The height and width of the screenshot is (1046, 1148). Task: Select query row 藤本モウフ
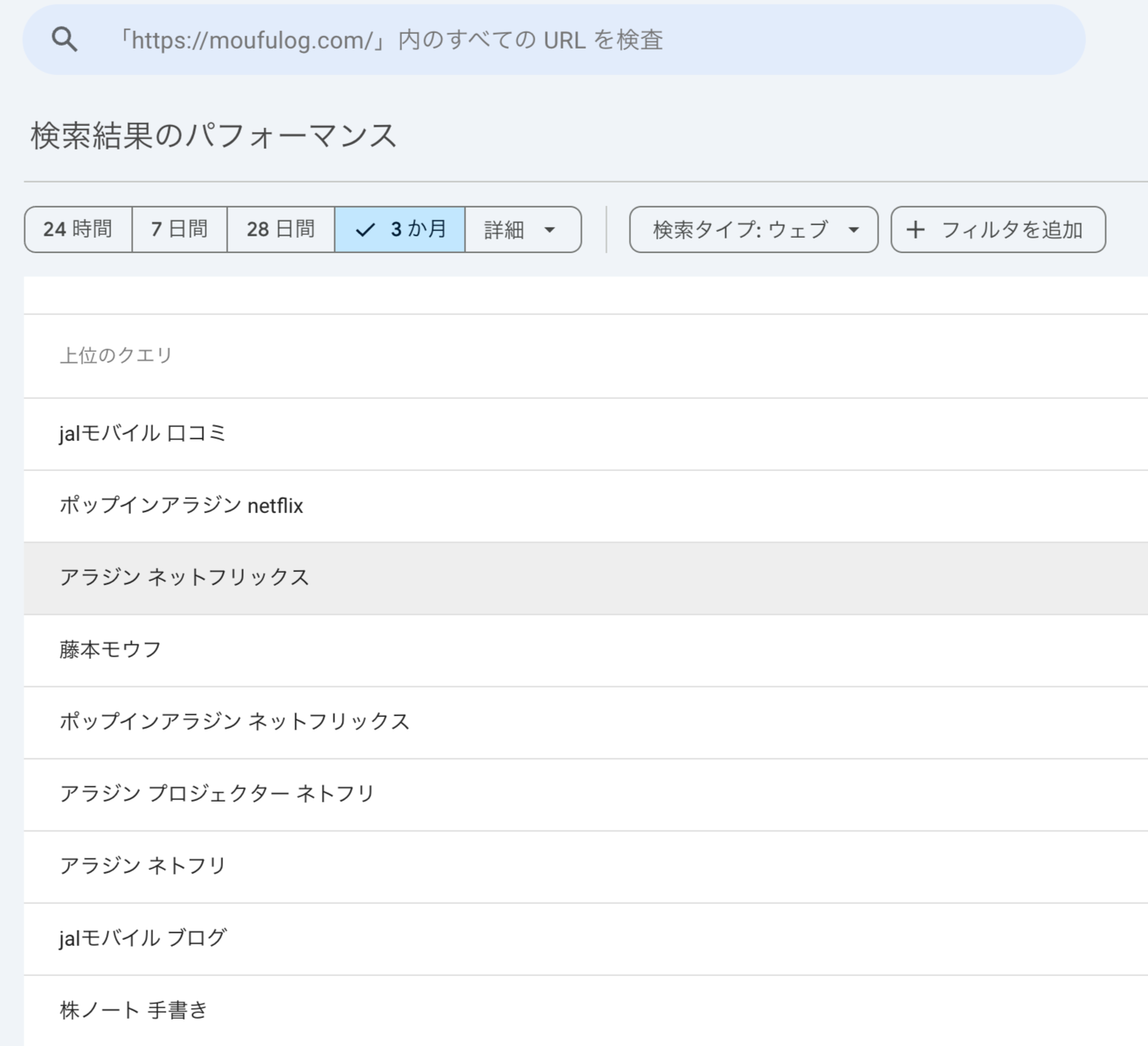[x=585, y=651]
